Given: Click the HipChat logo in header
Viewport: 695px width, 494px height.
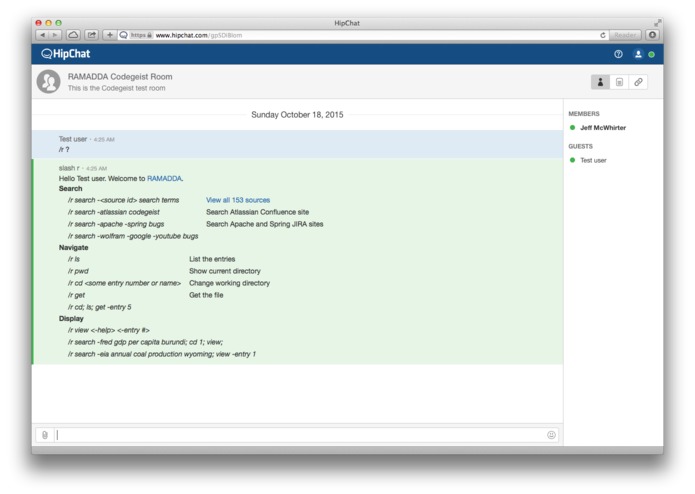Looking at the screenshot, I should [66, 54].
